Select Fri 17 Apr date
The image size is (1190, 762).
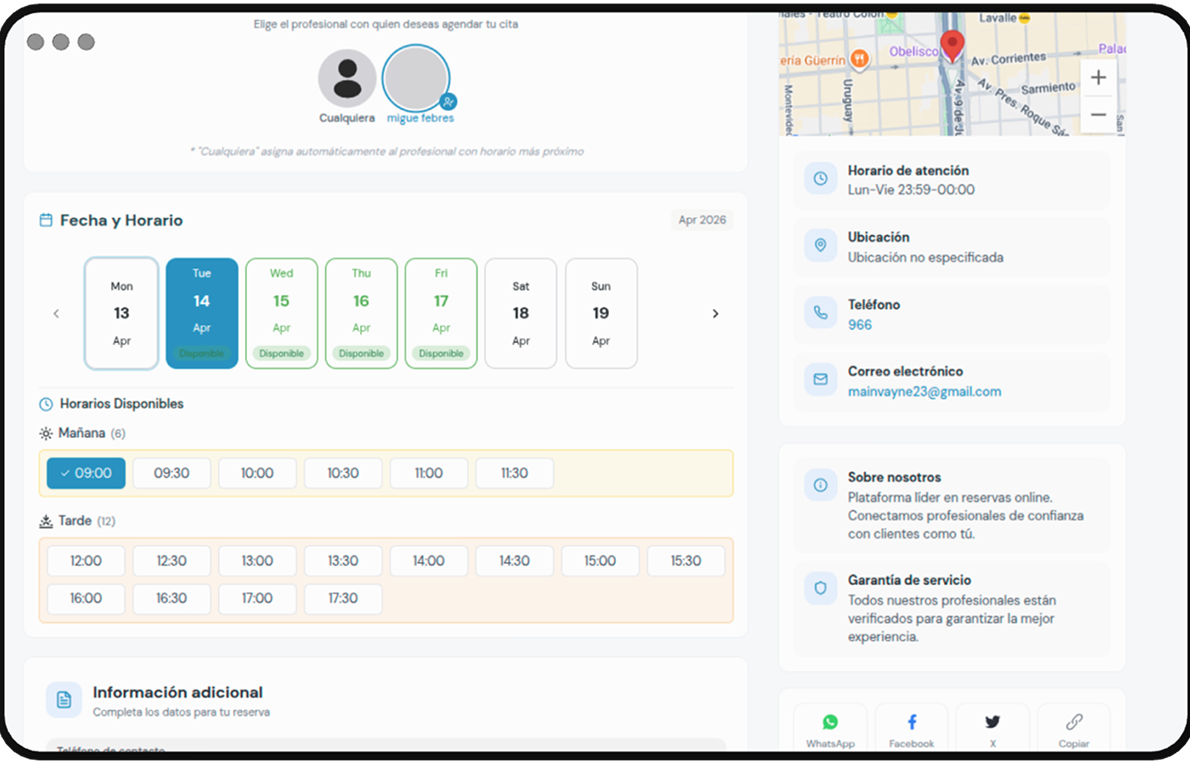(x=441, y=313)
